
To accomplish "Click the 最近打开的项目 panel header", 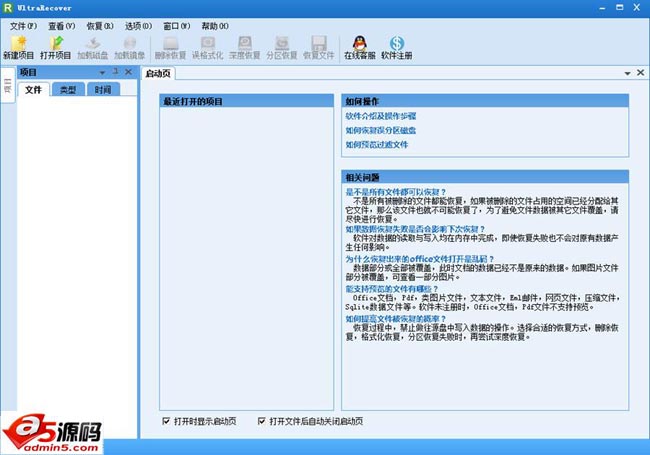I will pyautogui.click(x=247, y=101).
